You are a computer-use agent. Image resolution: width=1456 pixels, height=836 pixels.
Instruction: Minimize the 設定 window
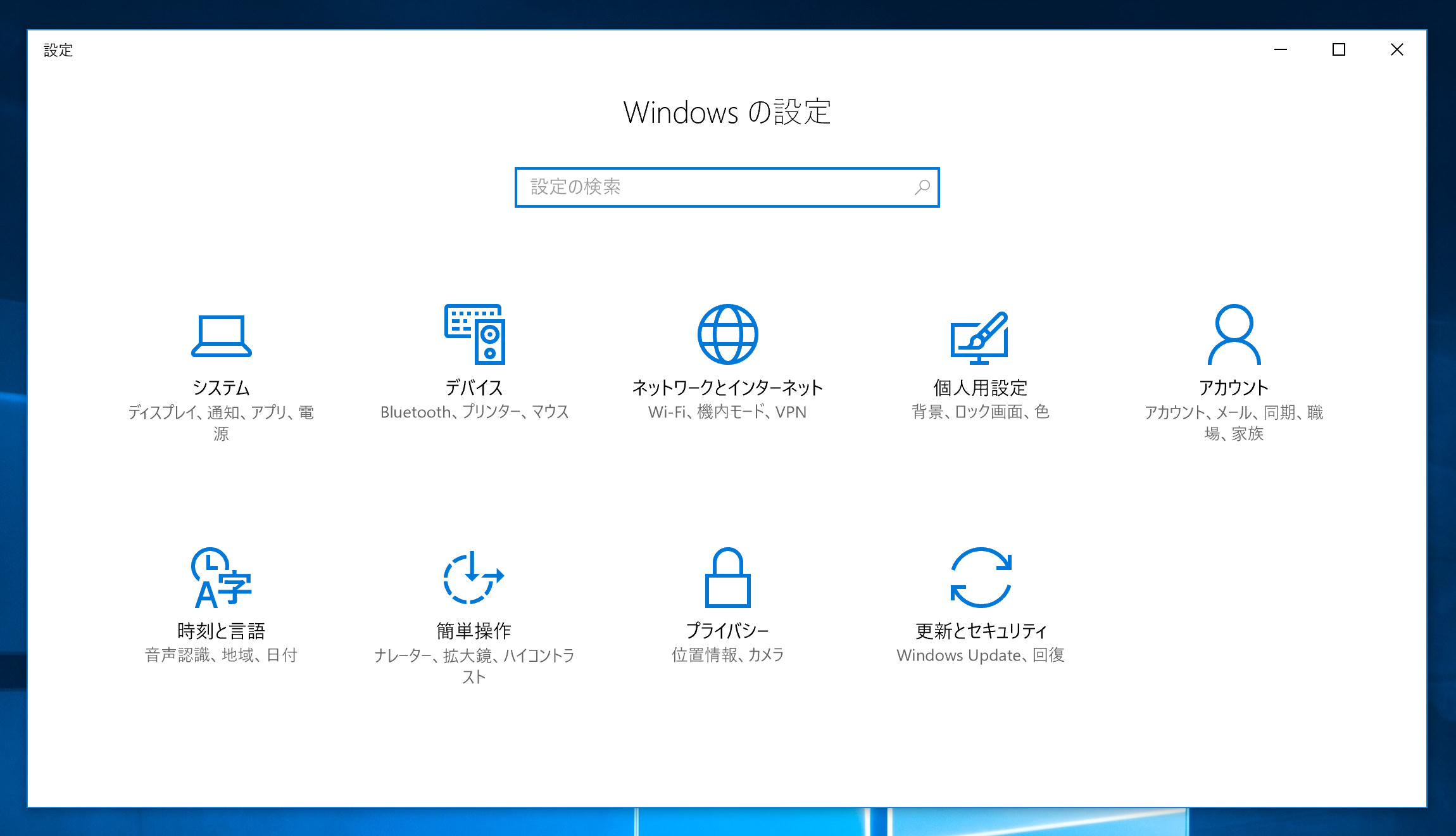click(1281, 49)
